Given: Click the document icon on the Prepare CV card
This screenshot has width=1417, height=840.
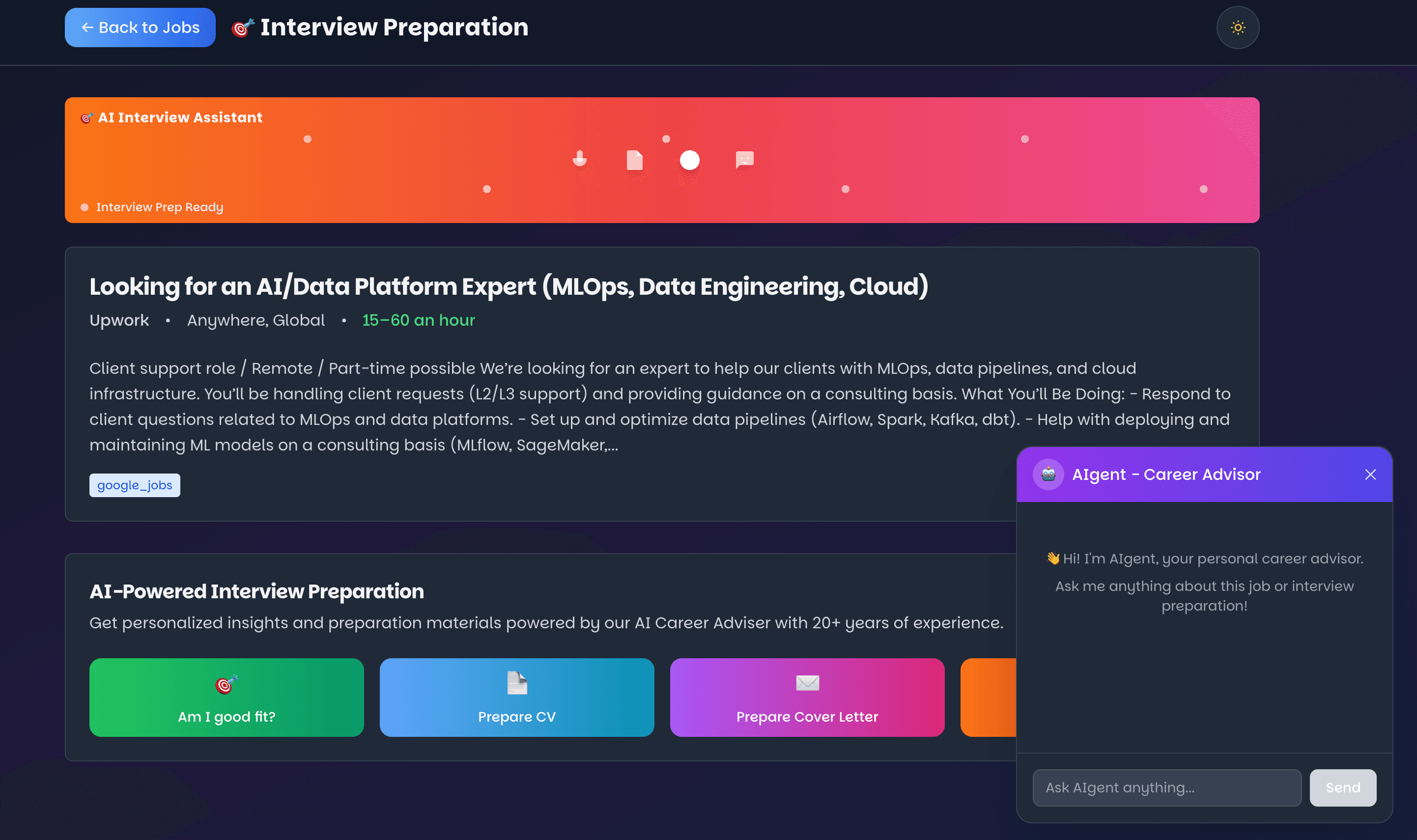Looking at the screenshot, I should 516,683.
